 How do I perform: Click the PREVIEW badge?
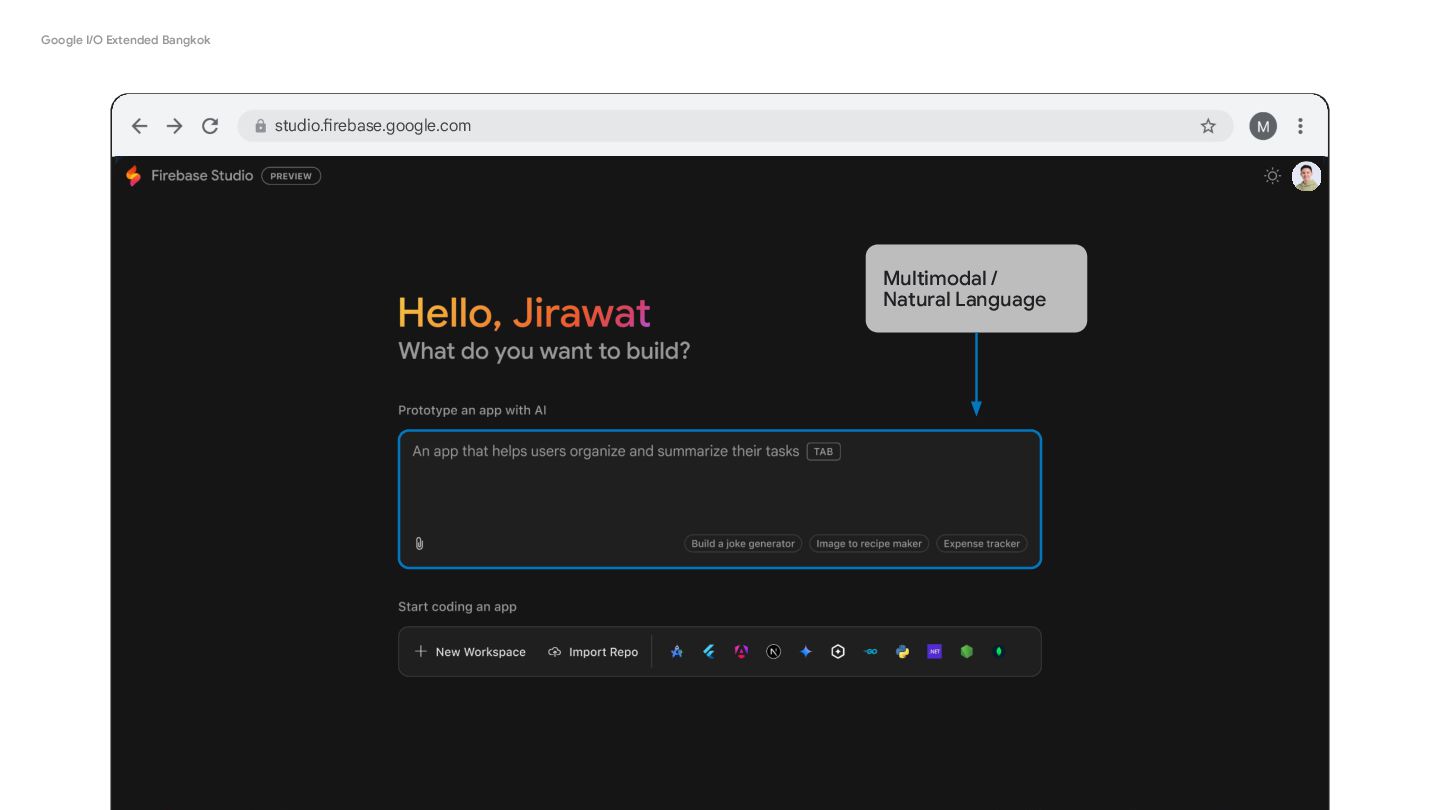[x=291, y=176]
